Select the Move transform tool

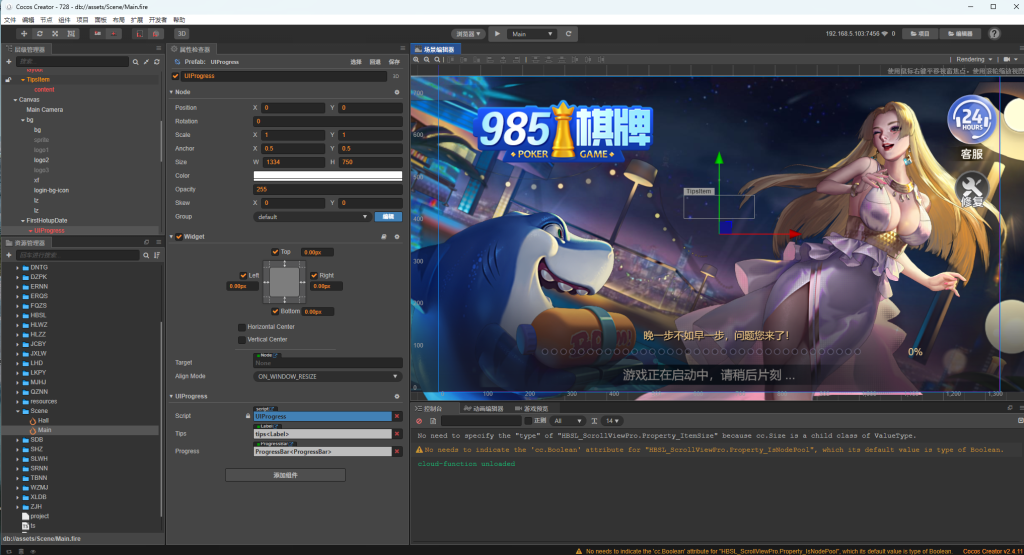(24, 34)
